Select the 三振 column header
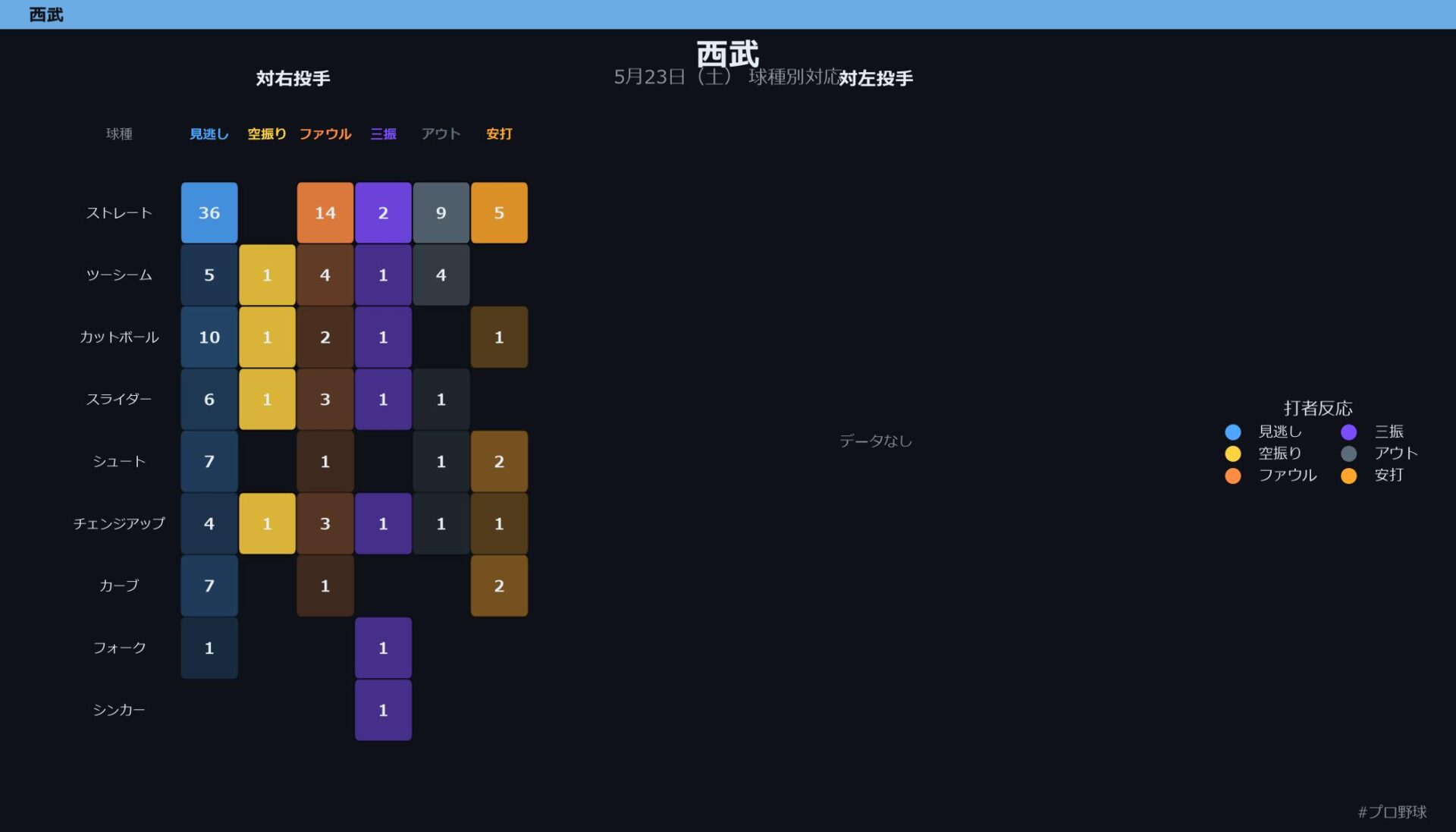The height and width of the screenshot is (832, 1456). pos(383,134)
